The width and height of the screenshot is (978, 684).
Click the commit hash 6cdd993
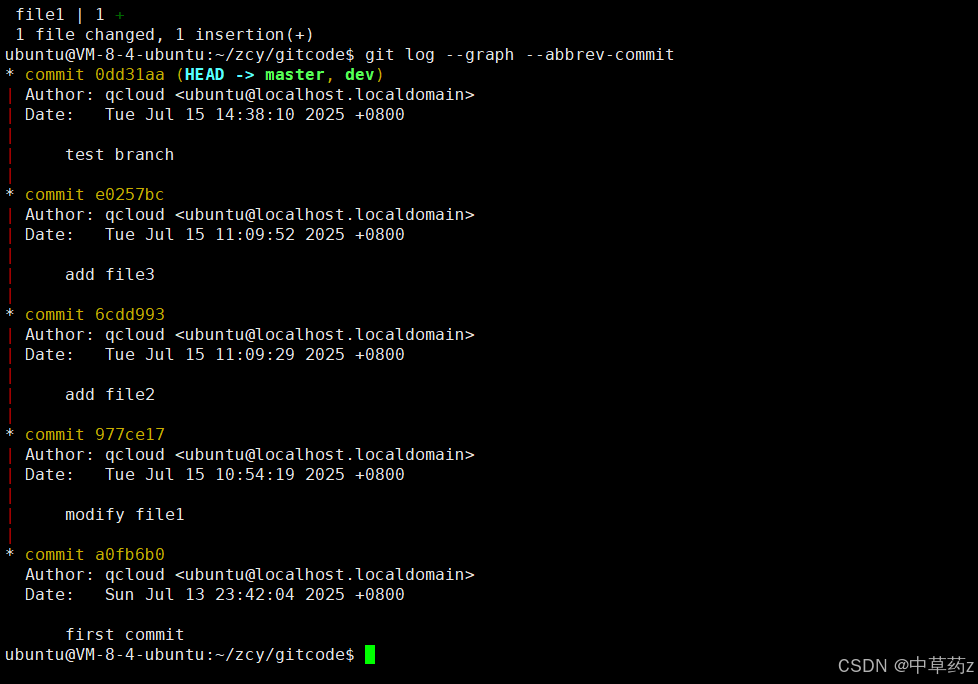[130, 315]
